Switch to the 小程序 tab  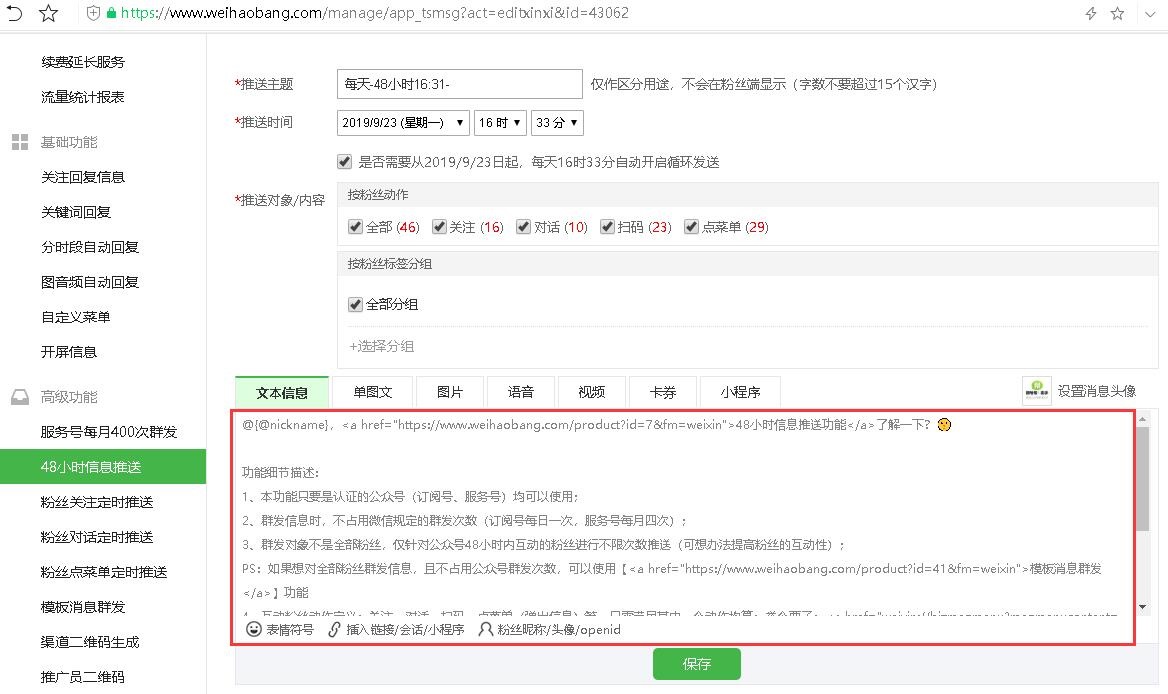tap(740, 392)
